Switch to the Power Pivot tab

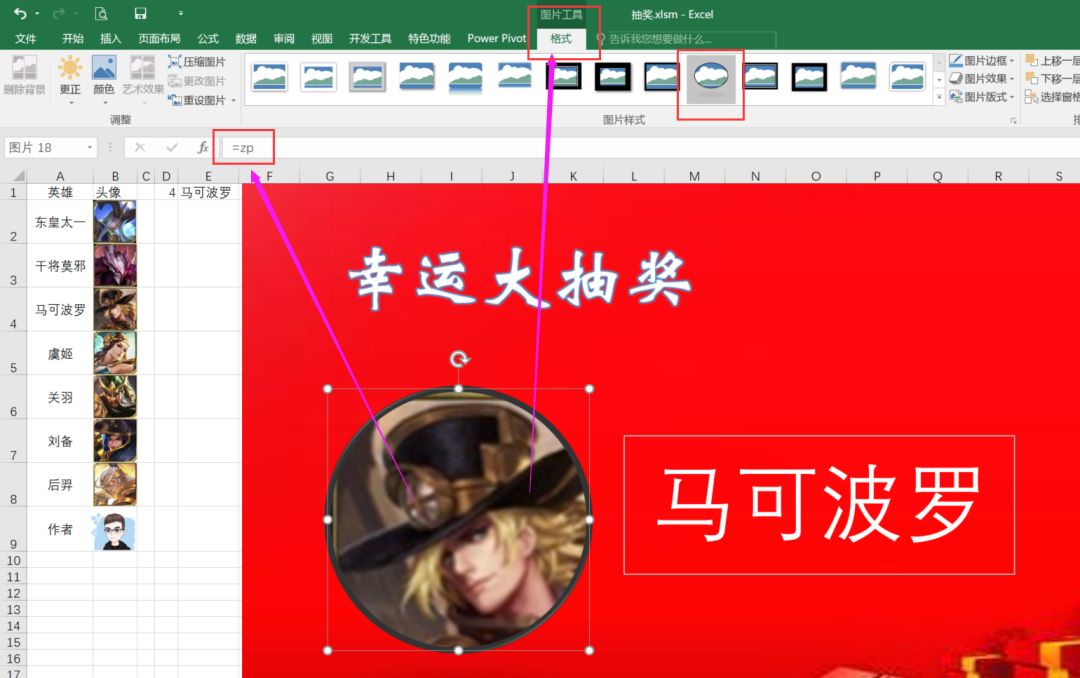click(496, 38)
